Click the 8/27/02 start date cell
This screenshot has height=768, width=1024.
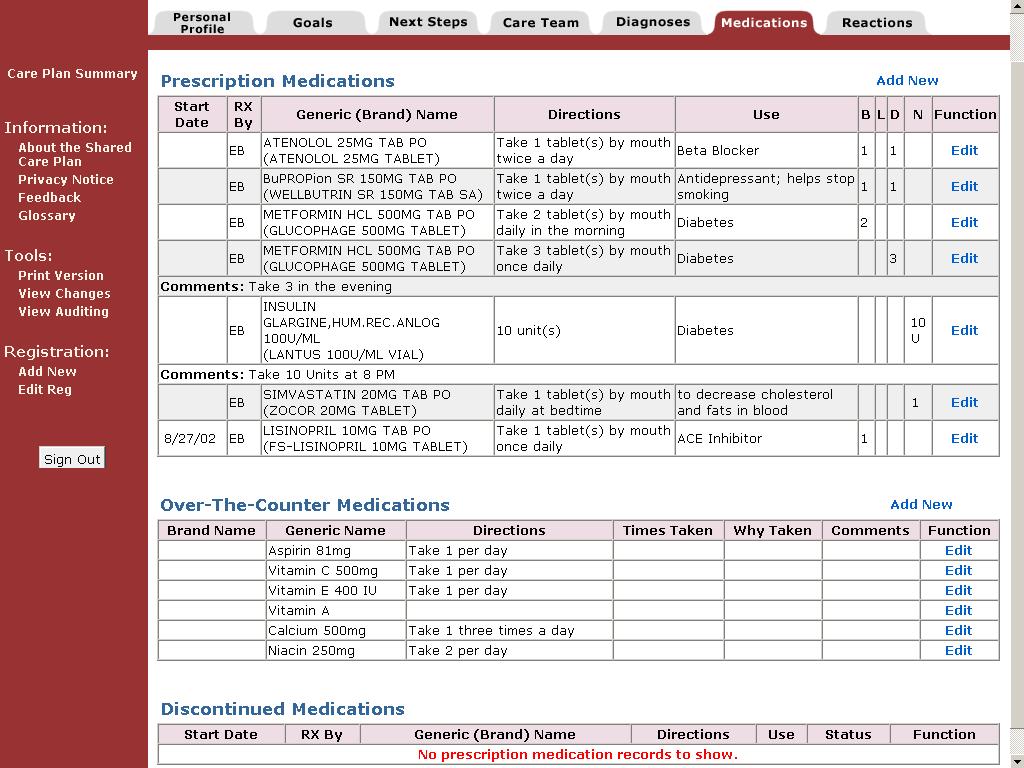pos(192,438)
